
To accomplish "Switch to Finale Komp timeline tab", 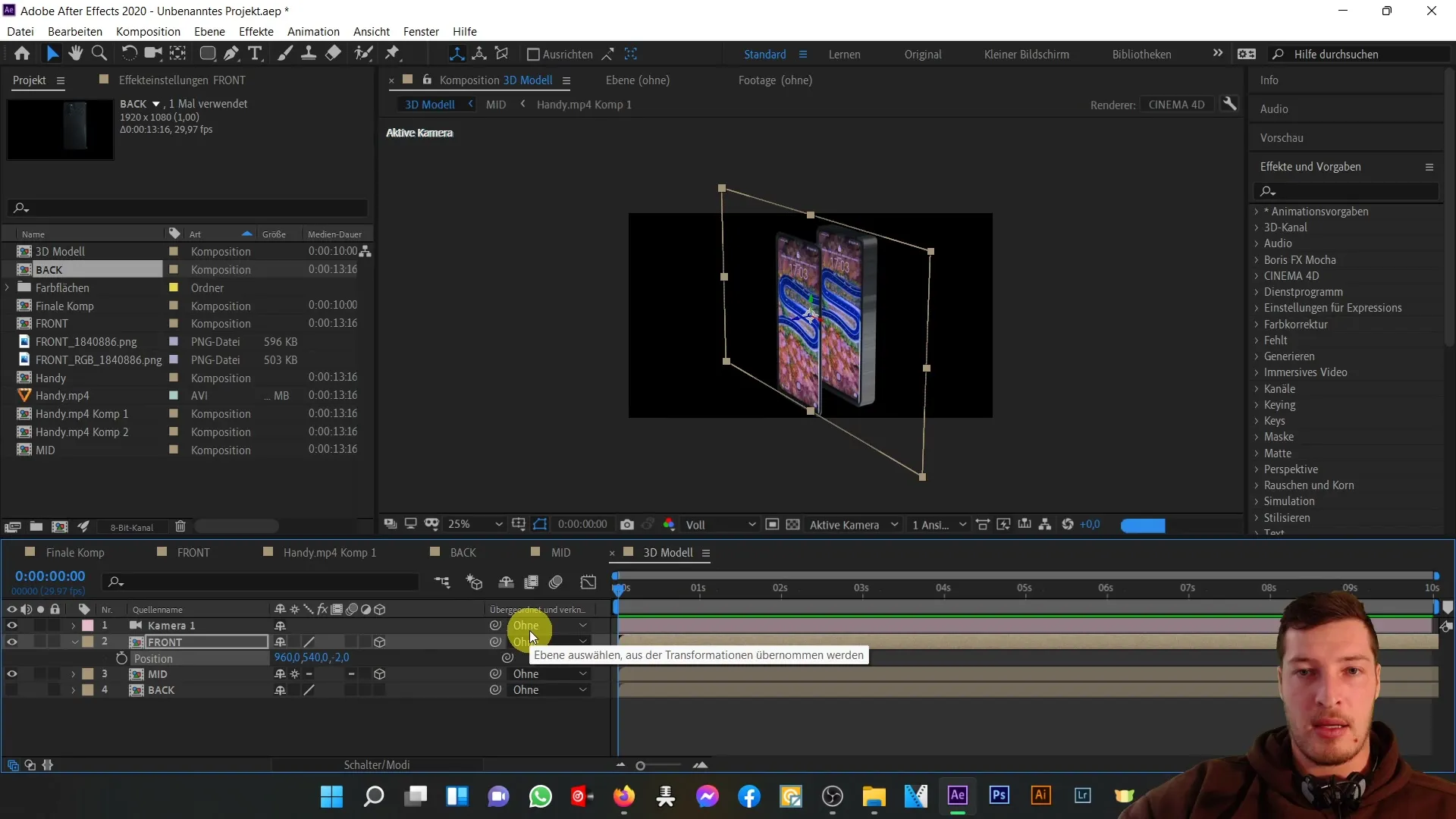I will (75, 553).
